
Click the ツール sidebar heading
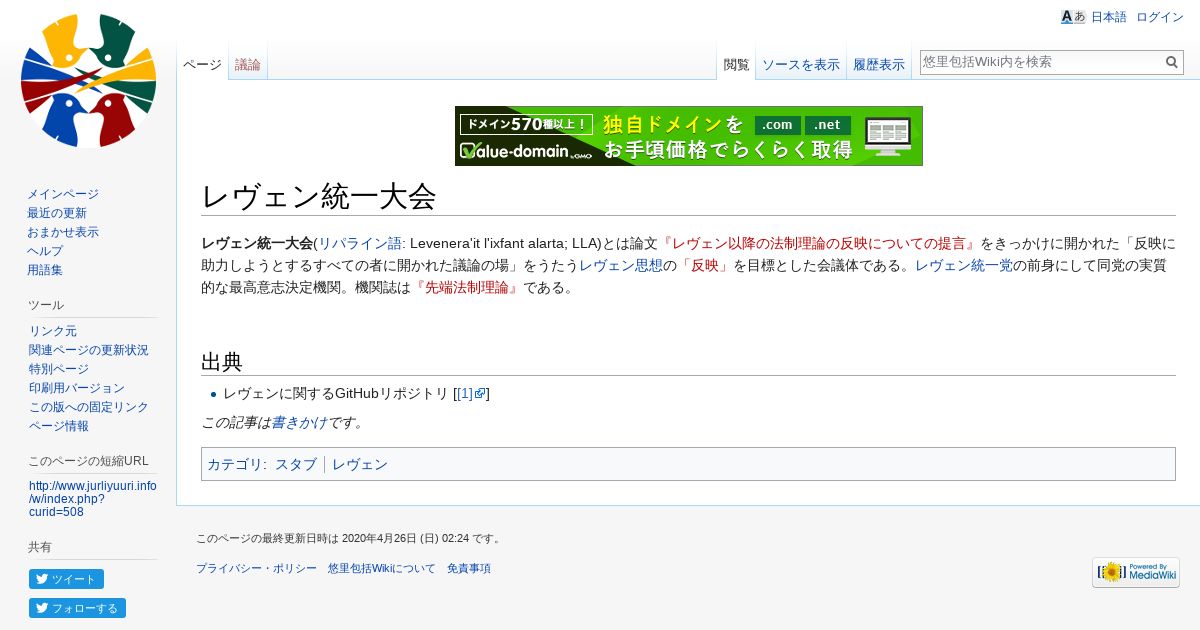[46, 305]
